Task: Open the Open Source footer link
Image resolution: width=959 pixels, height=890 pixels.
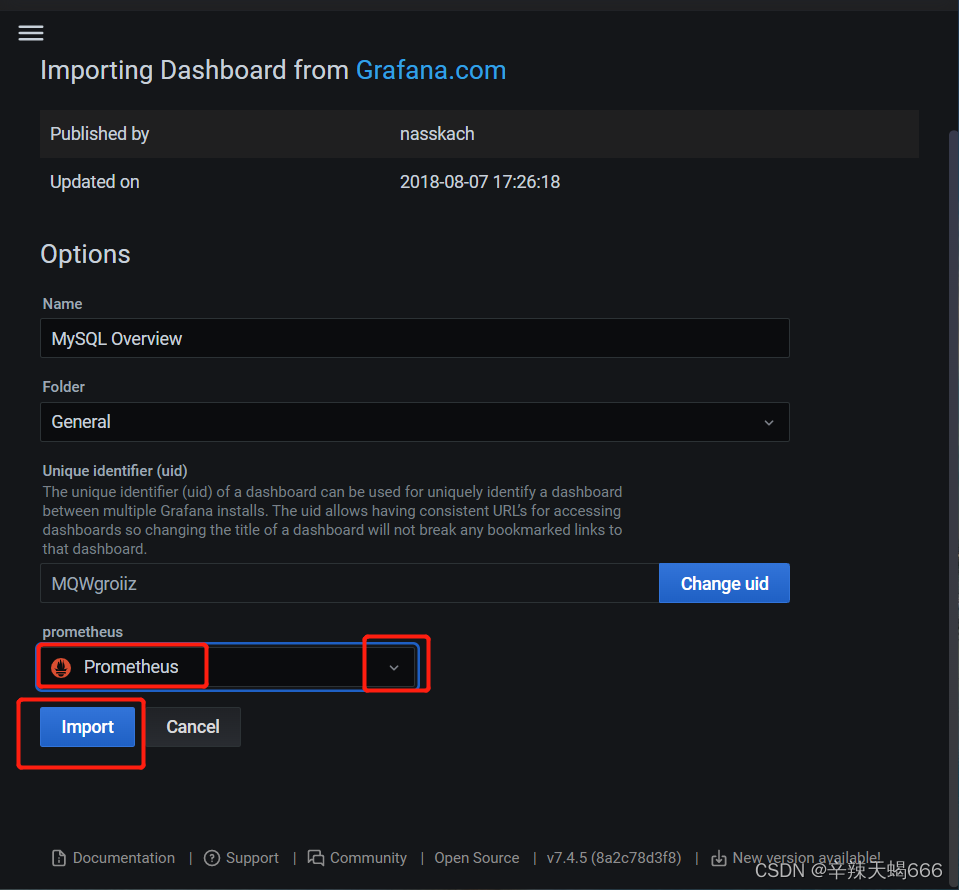Action: (x=476, y=858)
